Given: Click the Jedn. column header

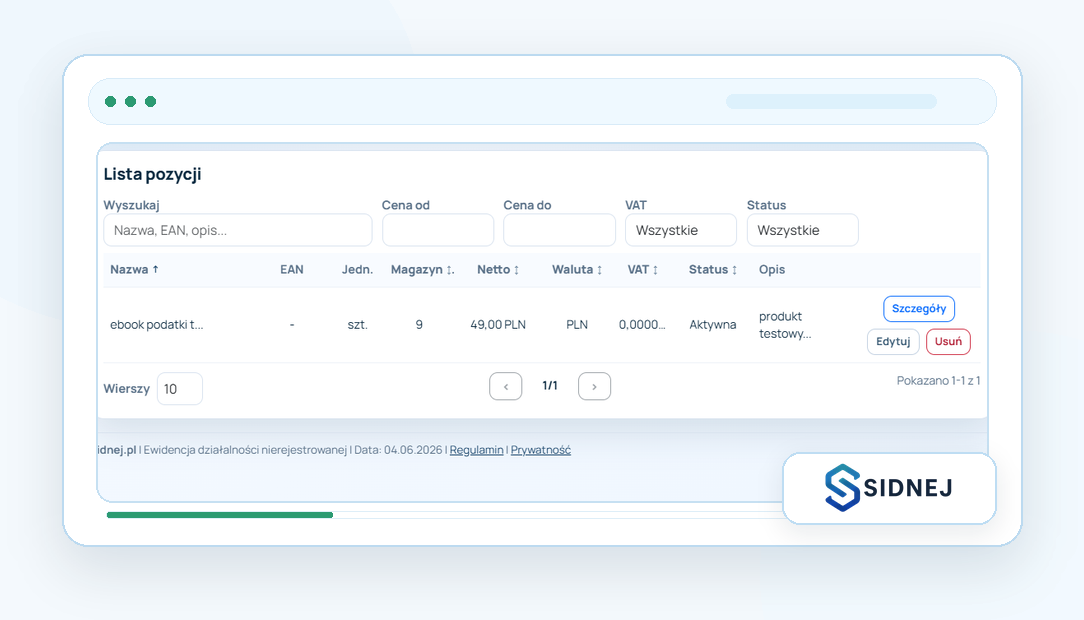Looking at the screenshot, I should pyautogui.click(x=357, y=270).
